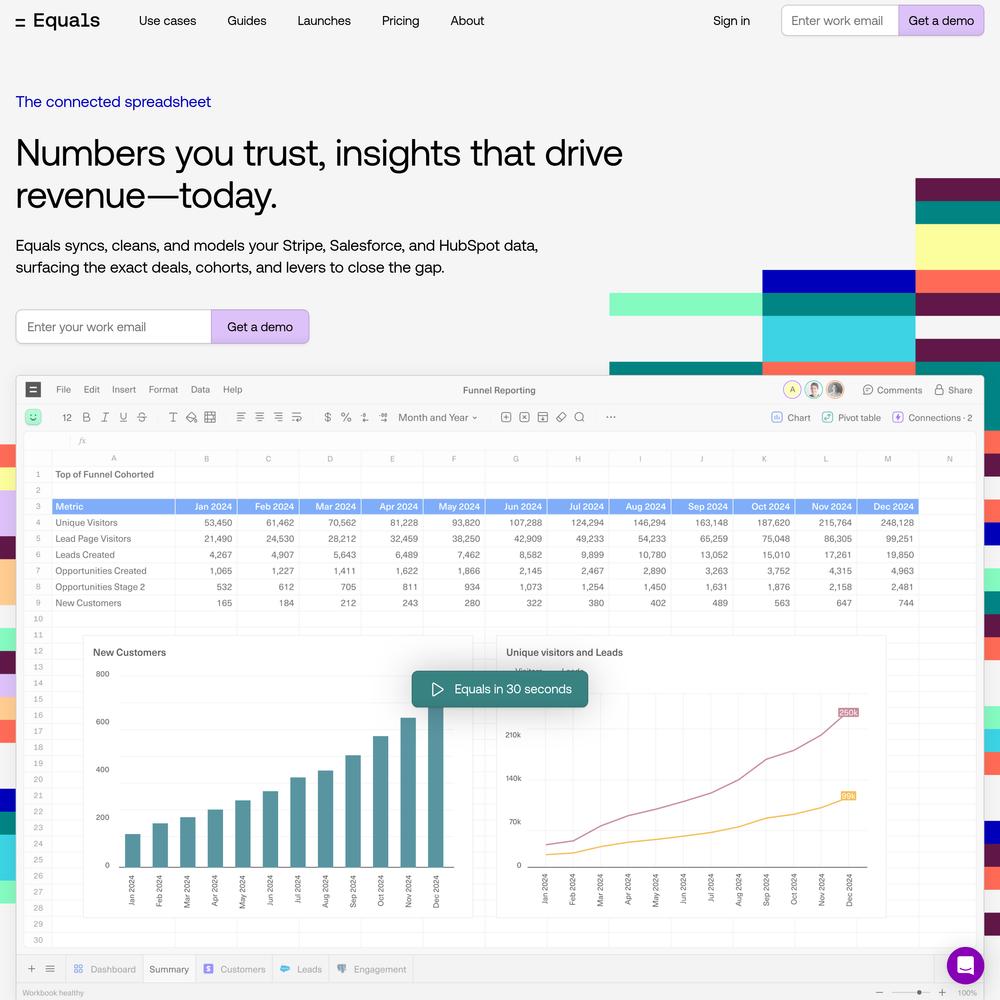Click the green smiley face toolbar icon

33,417
